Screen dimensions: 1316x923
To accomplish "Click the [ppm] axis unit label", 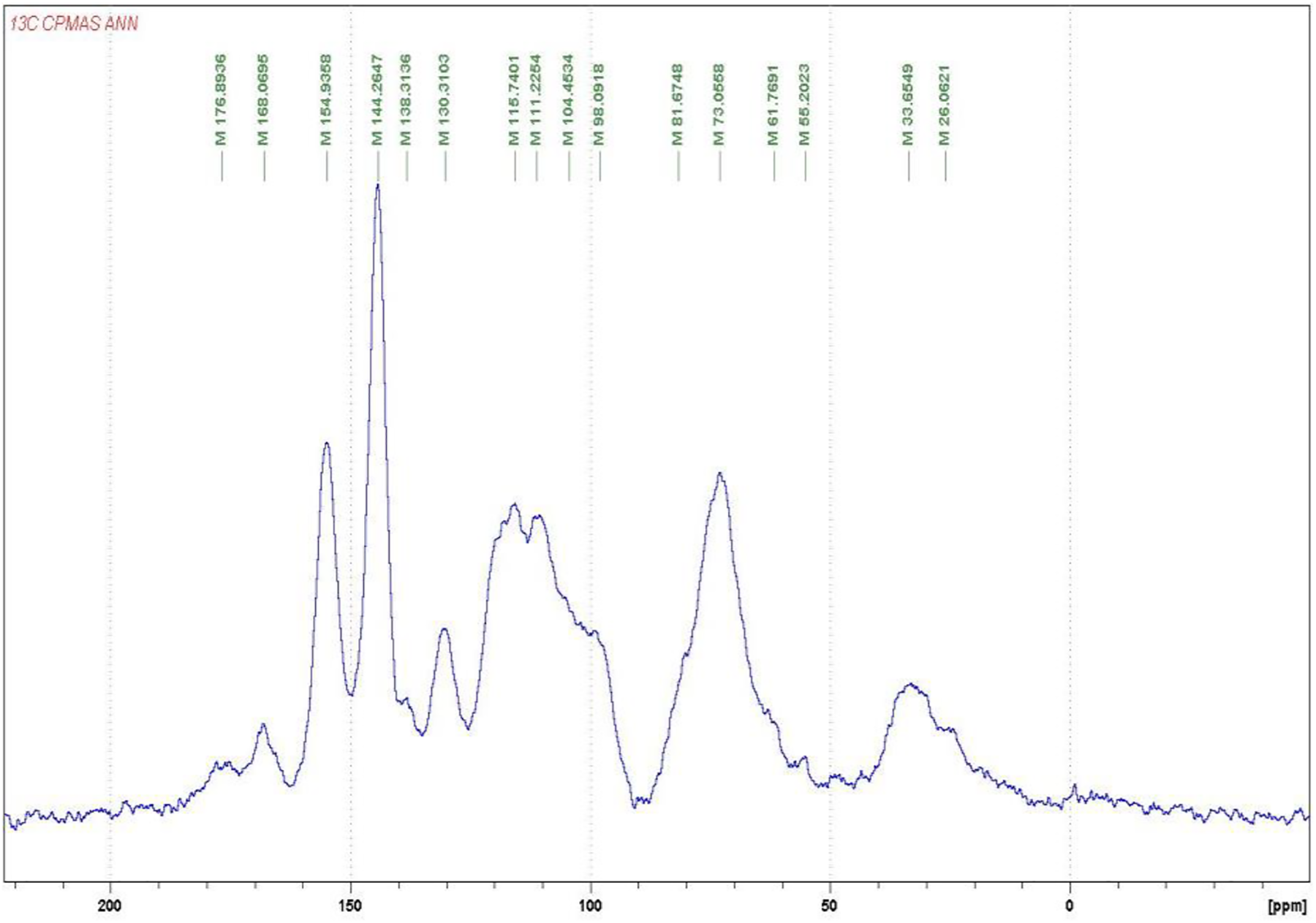I will [1287, 907].
